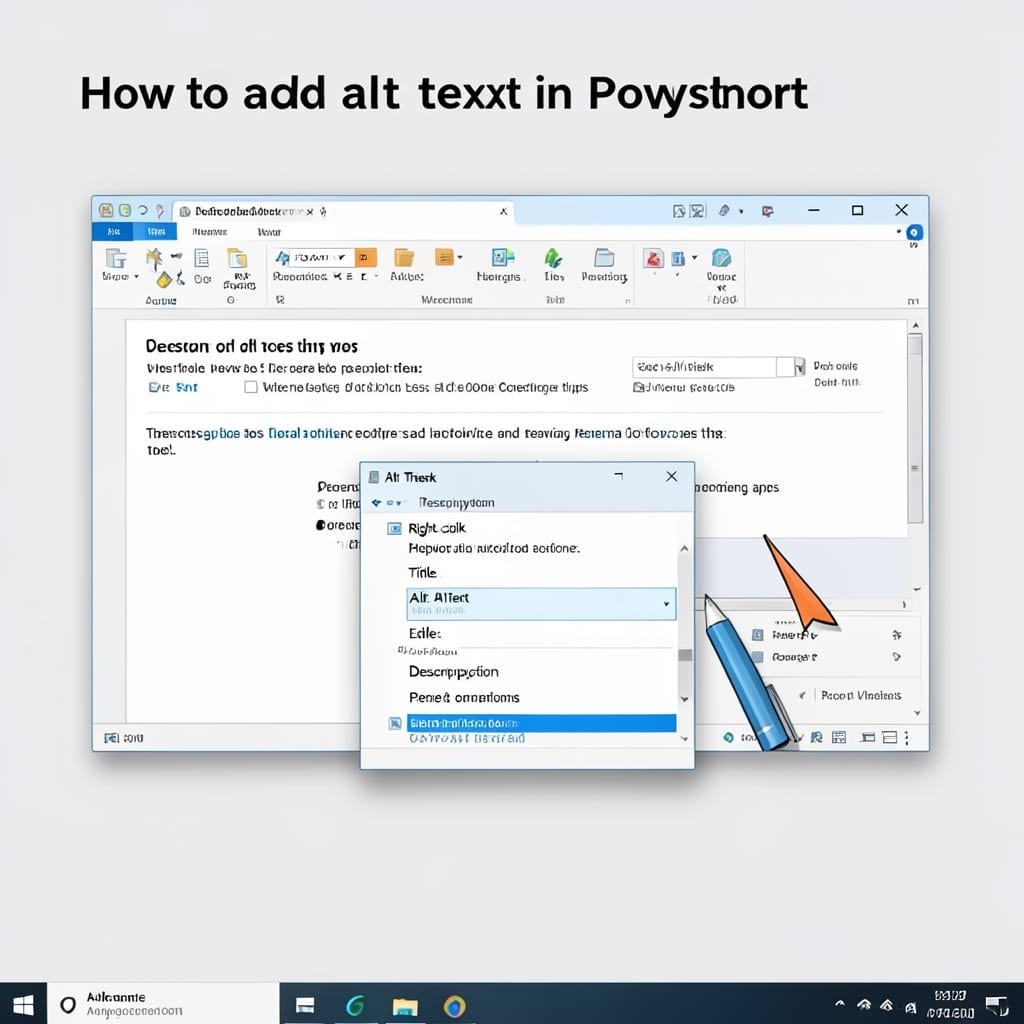The height and width of the screenshot is (1024, 1024).
Task: Click the Eve Snt link
Action: point(173,387)
